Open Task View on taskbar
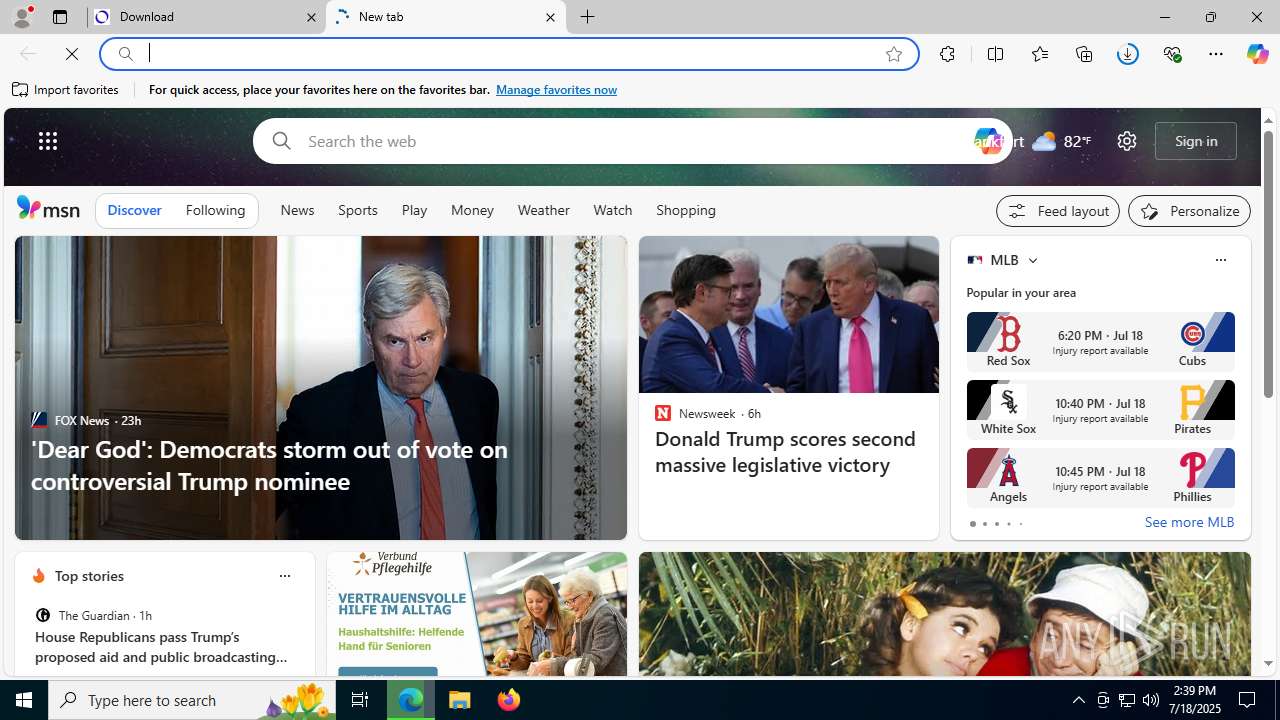The width and height of the screenshot is (1280, 720). pyautogui.click(x=360, y=700)
